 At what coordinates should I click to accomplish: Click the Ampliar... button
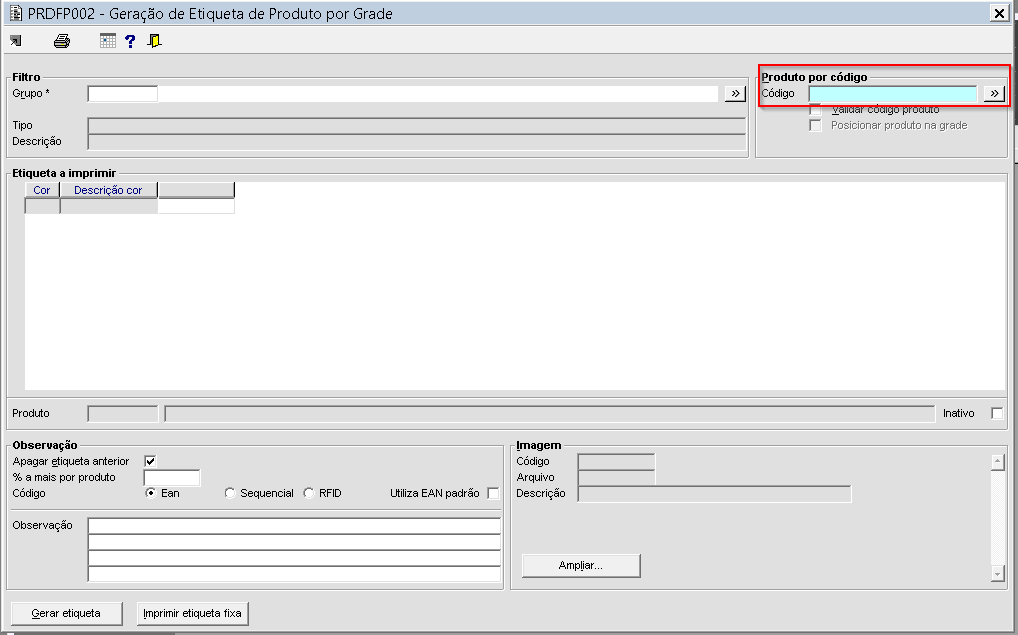581,566
